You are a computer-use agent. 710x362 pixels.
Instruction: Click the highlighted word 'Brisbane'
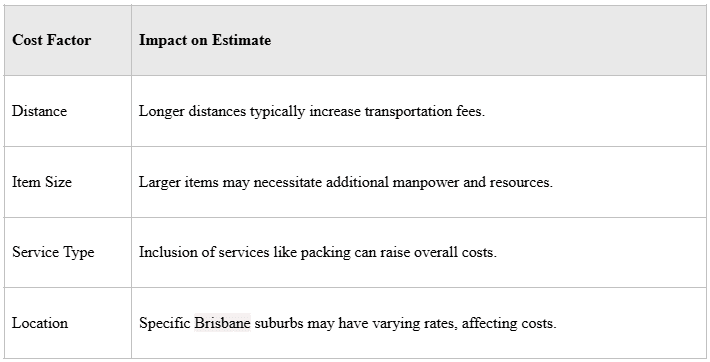coord(222,323)
